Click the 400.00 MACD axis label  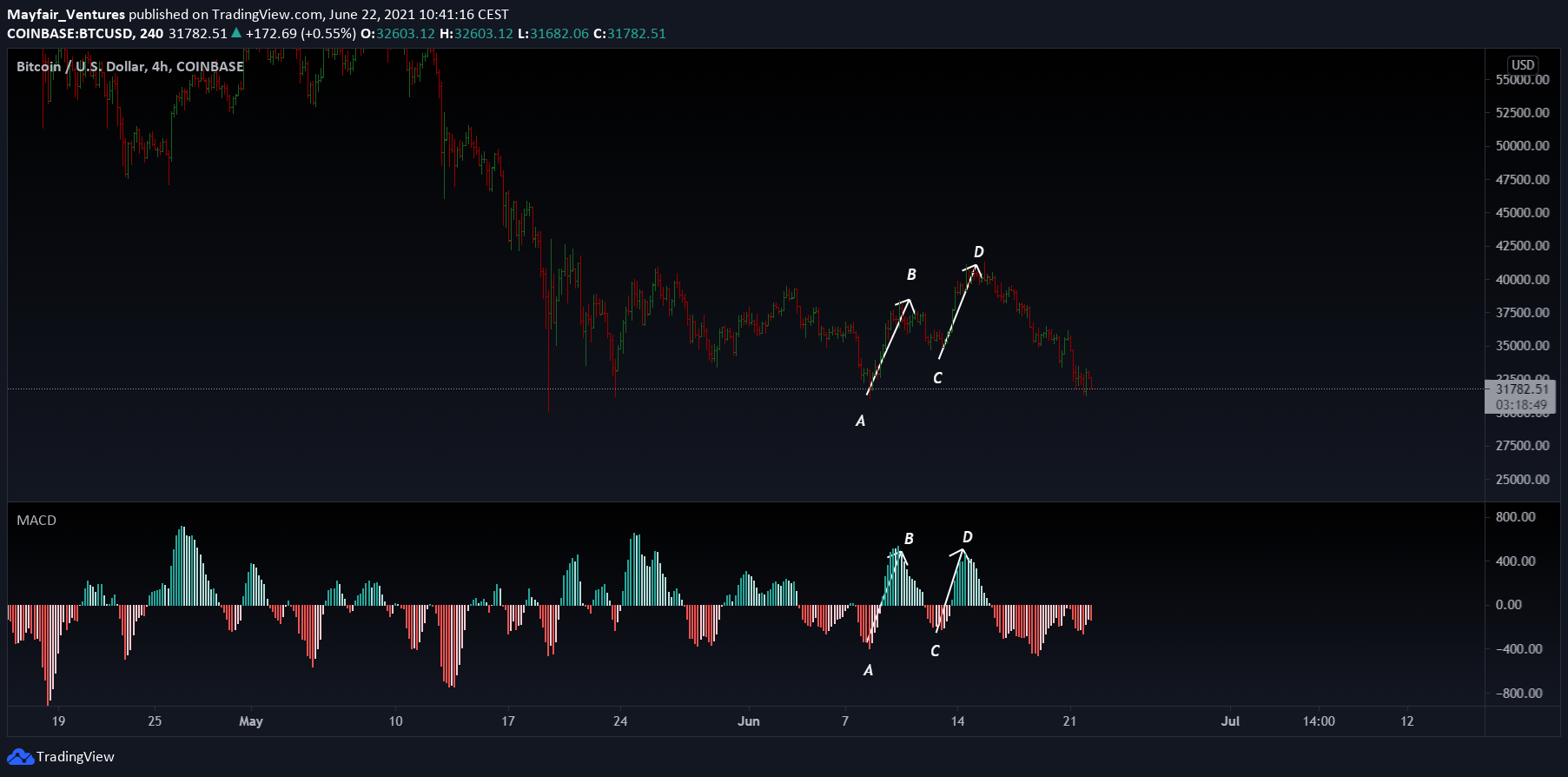pos(1515,561)
